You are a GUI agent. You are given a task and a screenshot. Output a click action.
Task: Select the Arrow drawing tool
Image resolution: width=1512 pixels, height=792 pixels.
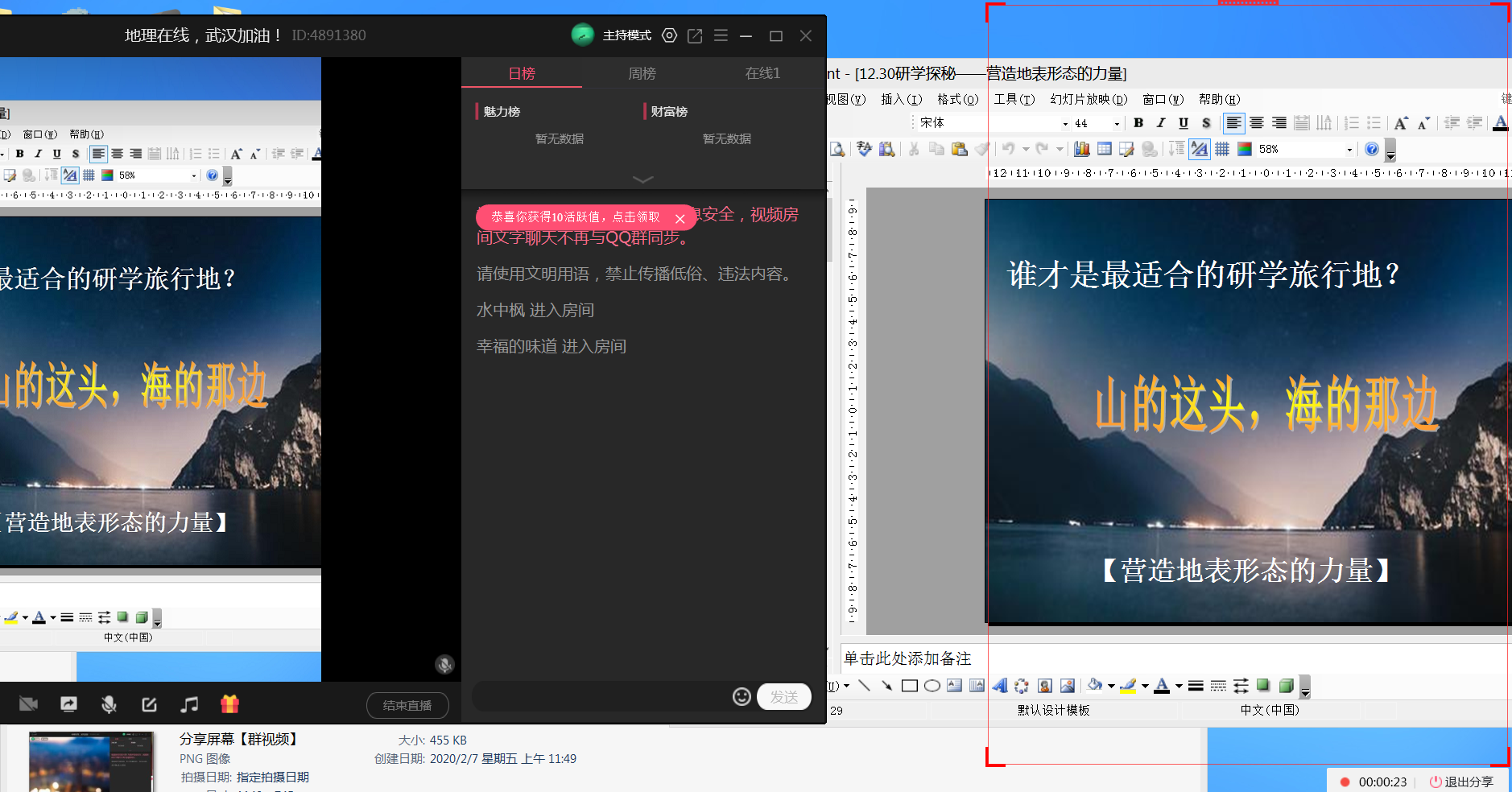tap(886, 686)
